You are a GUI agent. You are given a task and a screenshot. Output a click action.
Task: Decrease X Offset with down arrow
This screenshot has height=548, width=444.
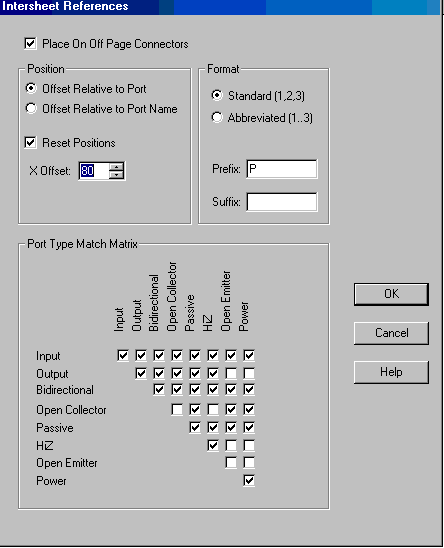[116, 174]
